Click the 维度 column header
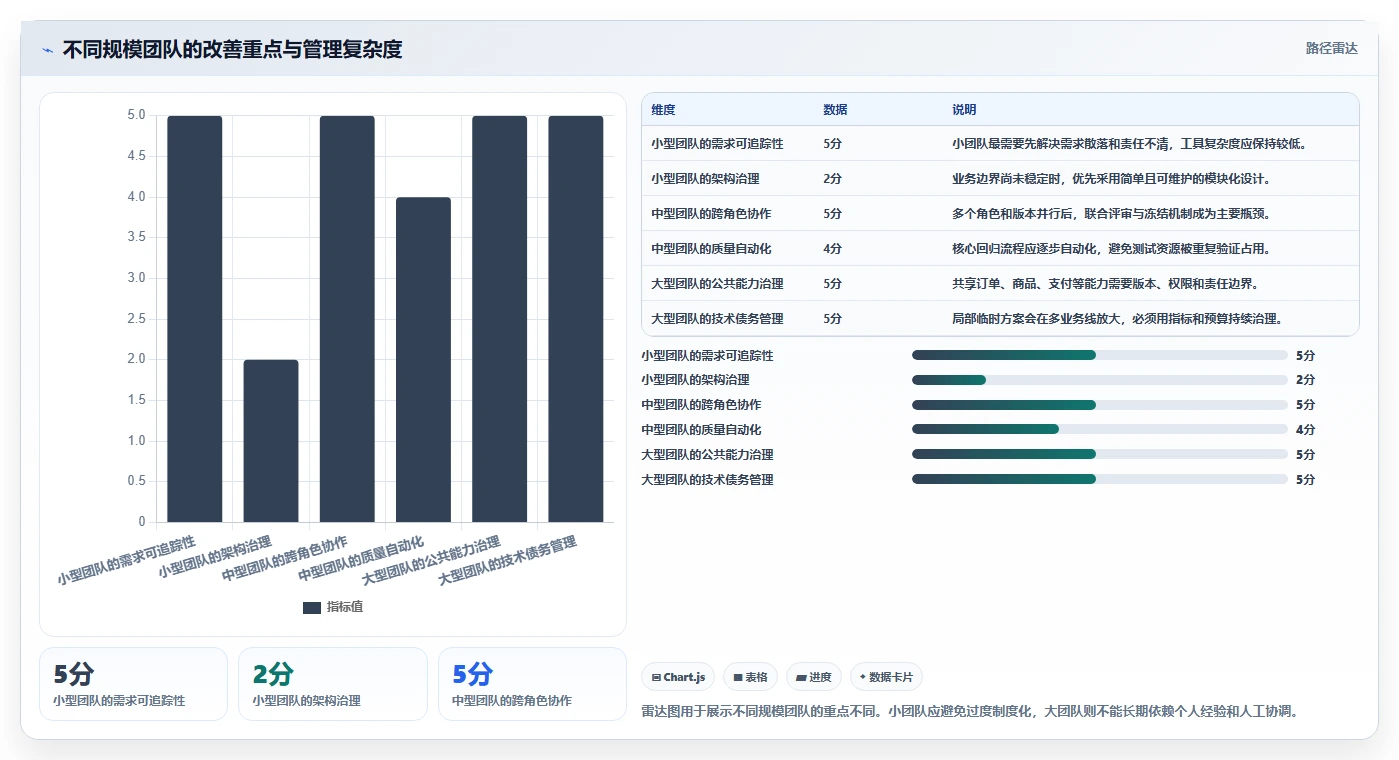 click(663, 110)
